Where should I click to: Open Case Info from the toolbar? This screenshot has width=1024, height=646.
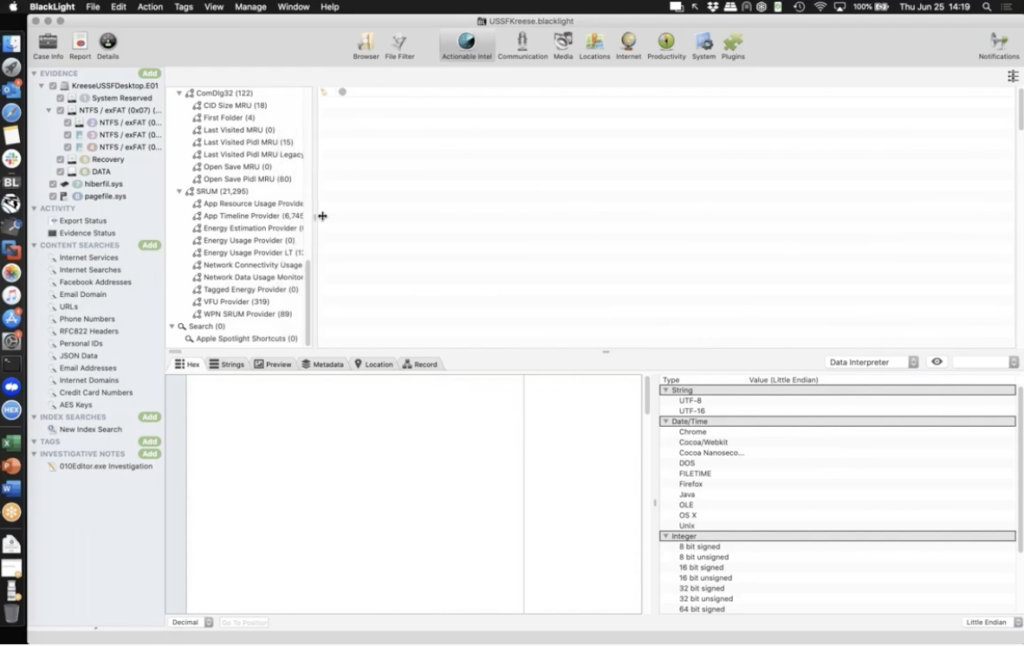[48, 46]
